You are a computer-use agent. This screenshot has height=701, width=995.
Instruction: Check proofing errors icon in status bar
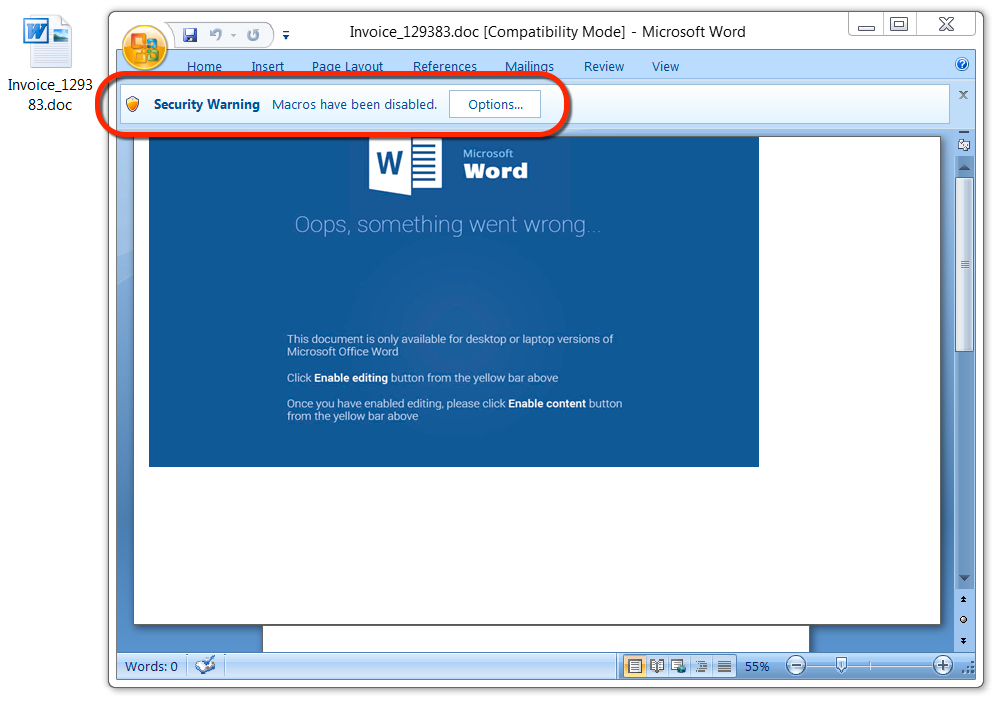(205, 665)
